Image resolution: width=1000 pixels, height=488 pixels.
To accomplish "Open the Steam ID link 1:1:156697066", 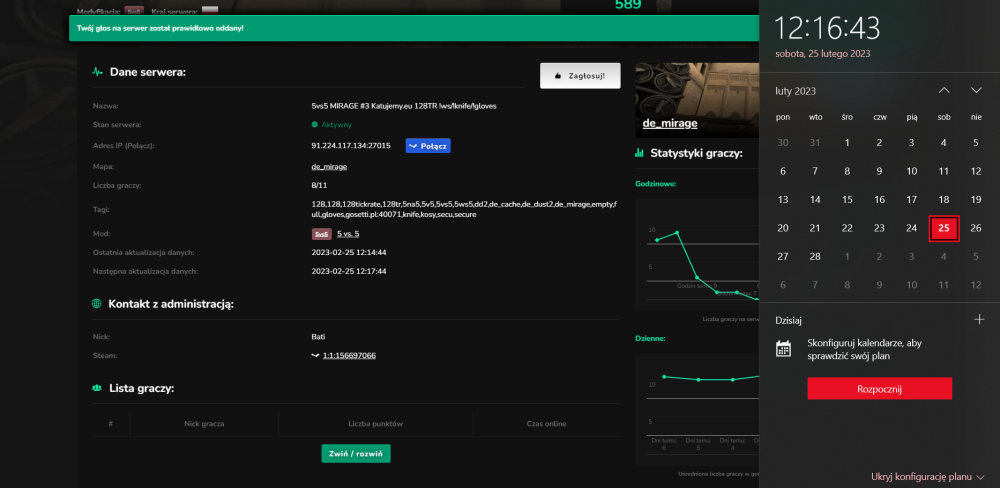I will pyautogui.click(x=349, y=355).
